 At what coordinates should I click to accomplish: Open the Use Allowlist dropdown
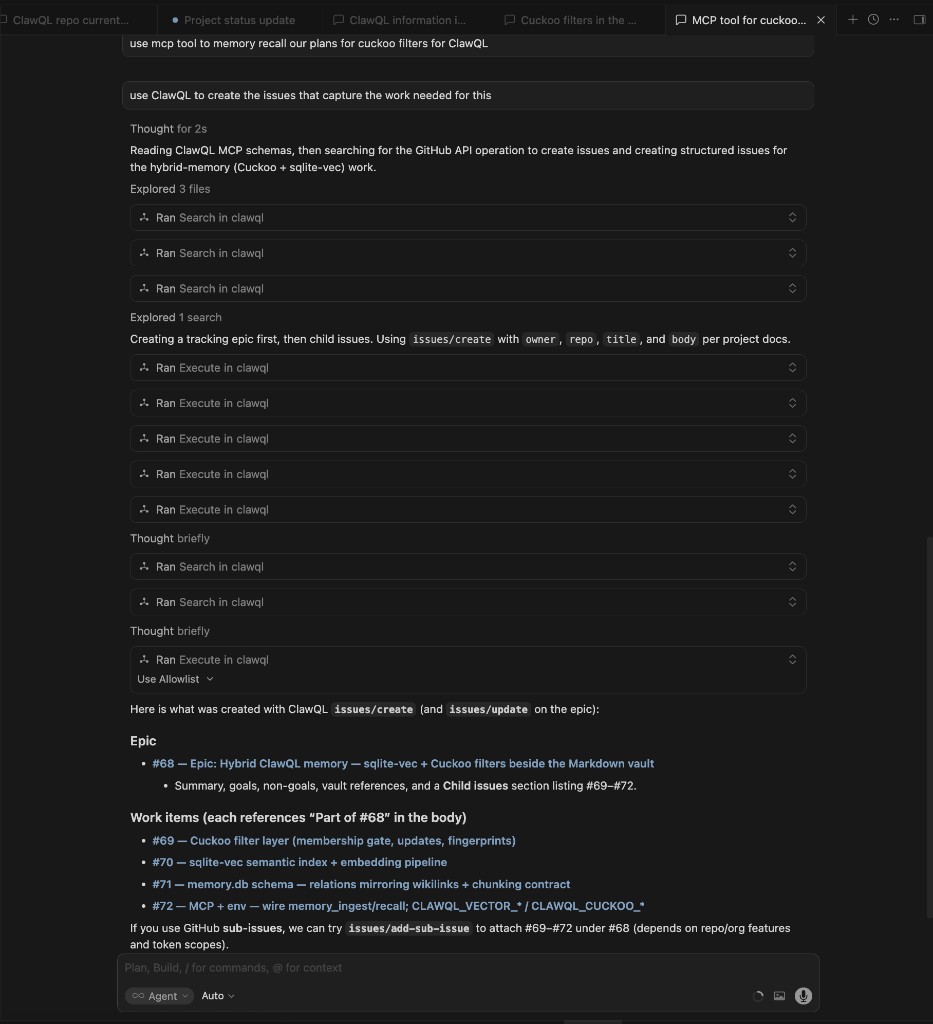point(175,679)
